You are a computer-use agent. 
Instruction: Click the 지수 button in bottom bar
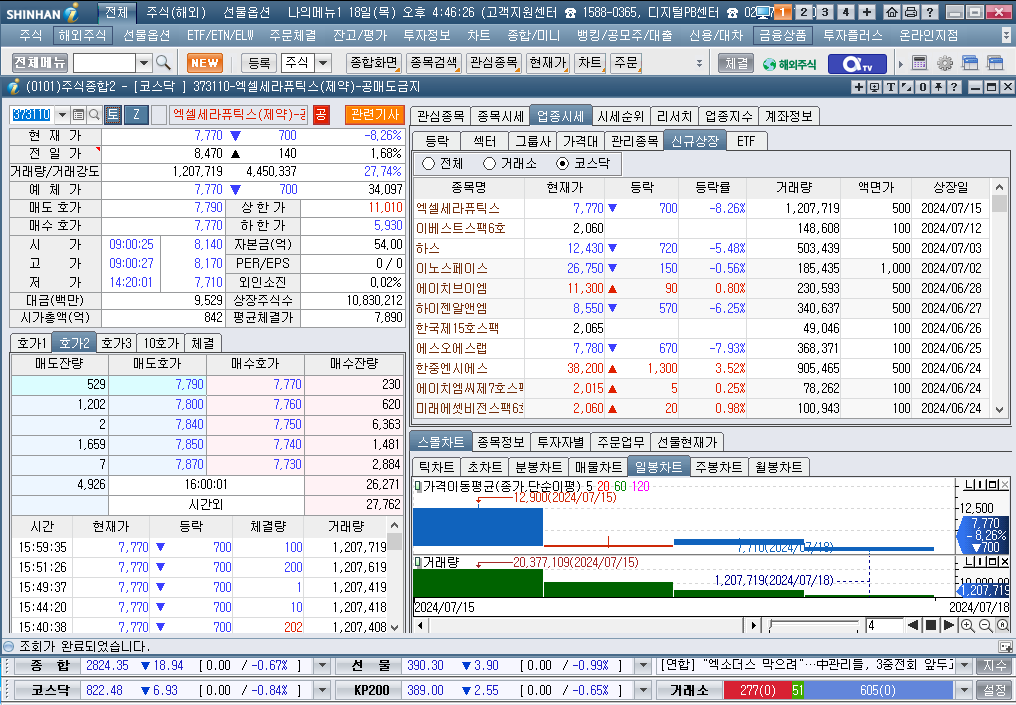click(995, 665)
